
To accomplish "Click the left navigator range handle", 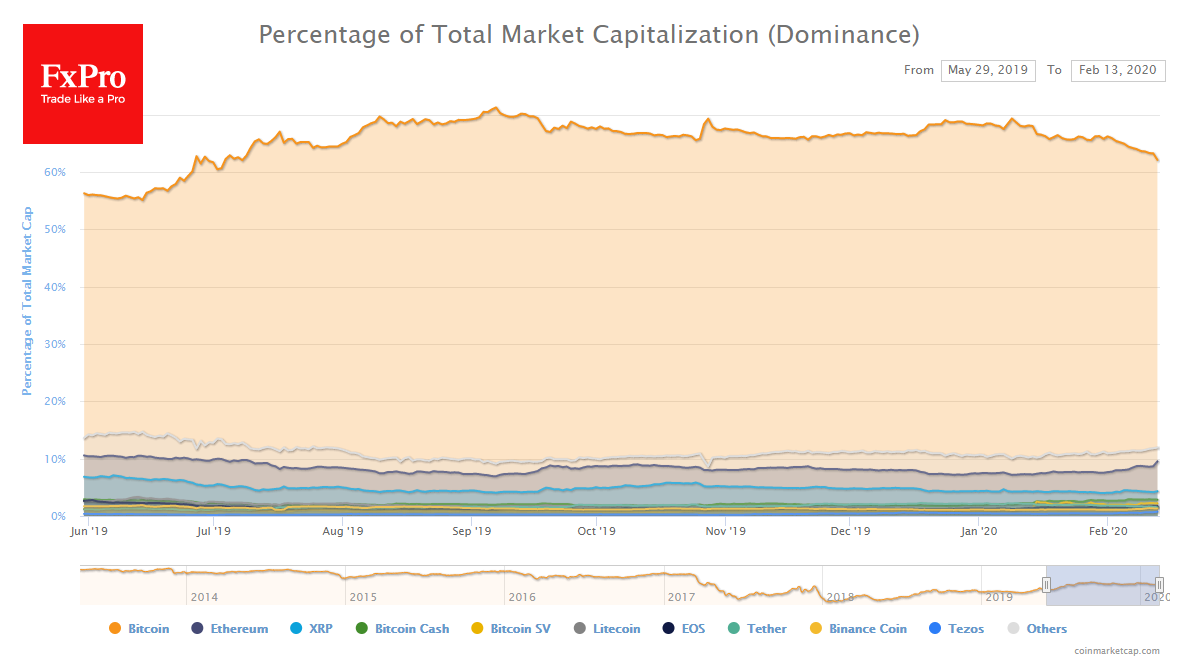I will [1046, 585].
